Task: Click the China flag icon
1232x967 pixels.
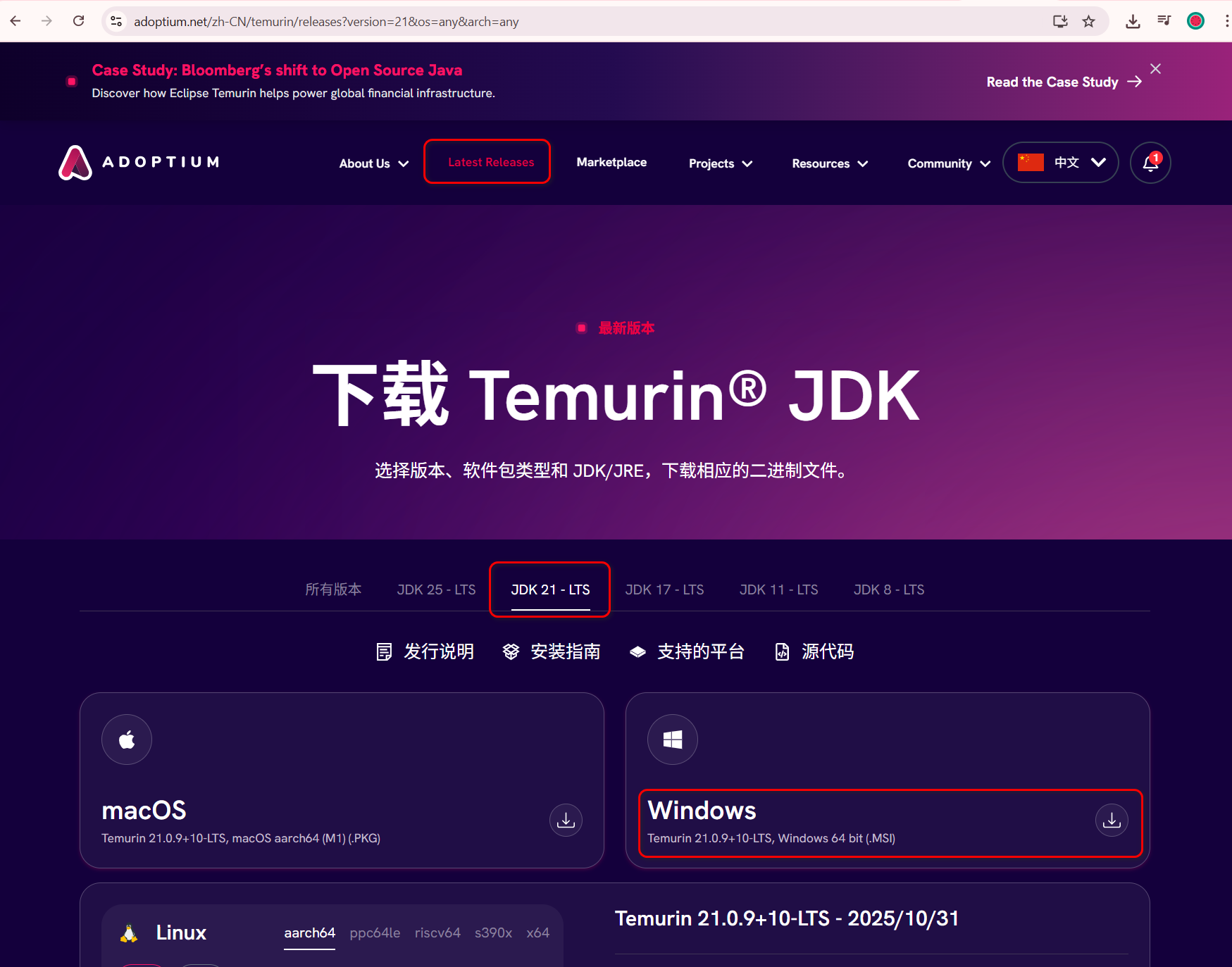Action: (x=1031, y=162)
